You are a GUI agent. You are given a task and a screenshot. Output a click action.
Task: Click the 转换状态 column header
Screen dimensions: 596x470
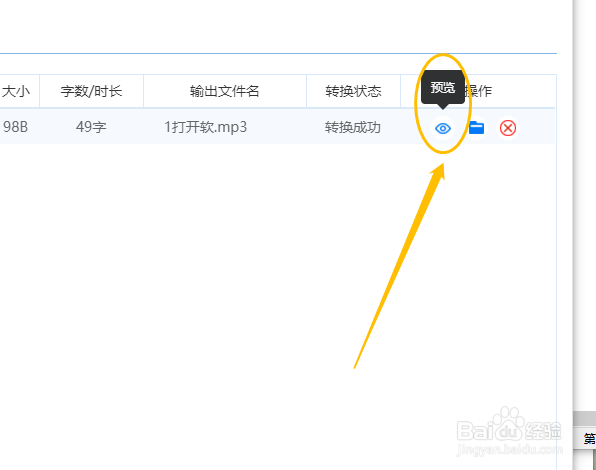point(353,91)
